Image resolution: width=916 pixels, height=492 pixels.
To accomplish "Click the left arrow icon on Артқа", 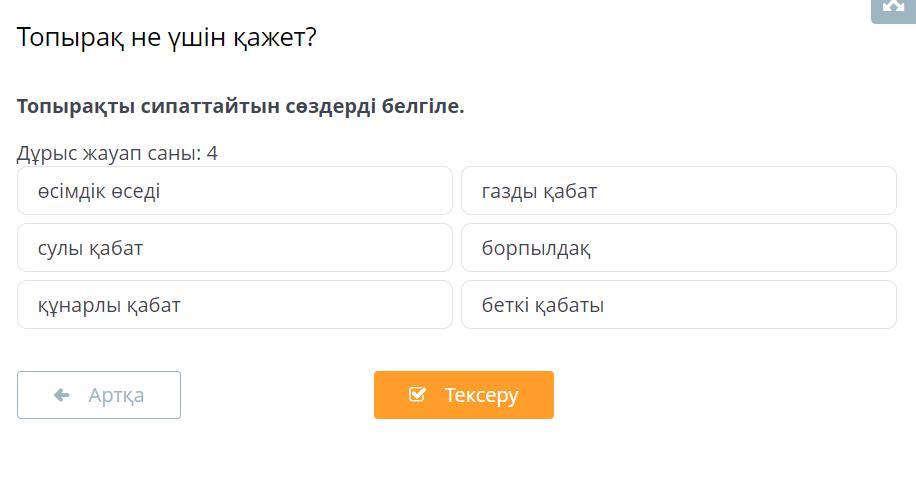I will (62, 395).
